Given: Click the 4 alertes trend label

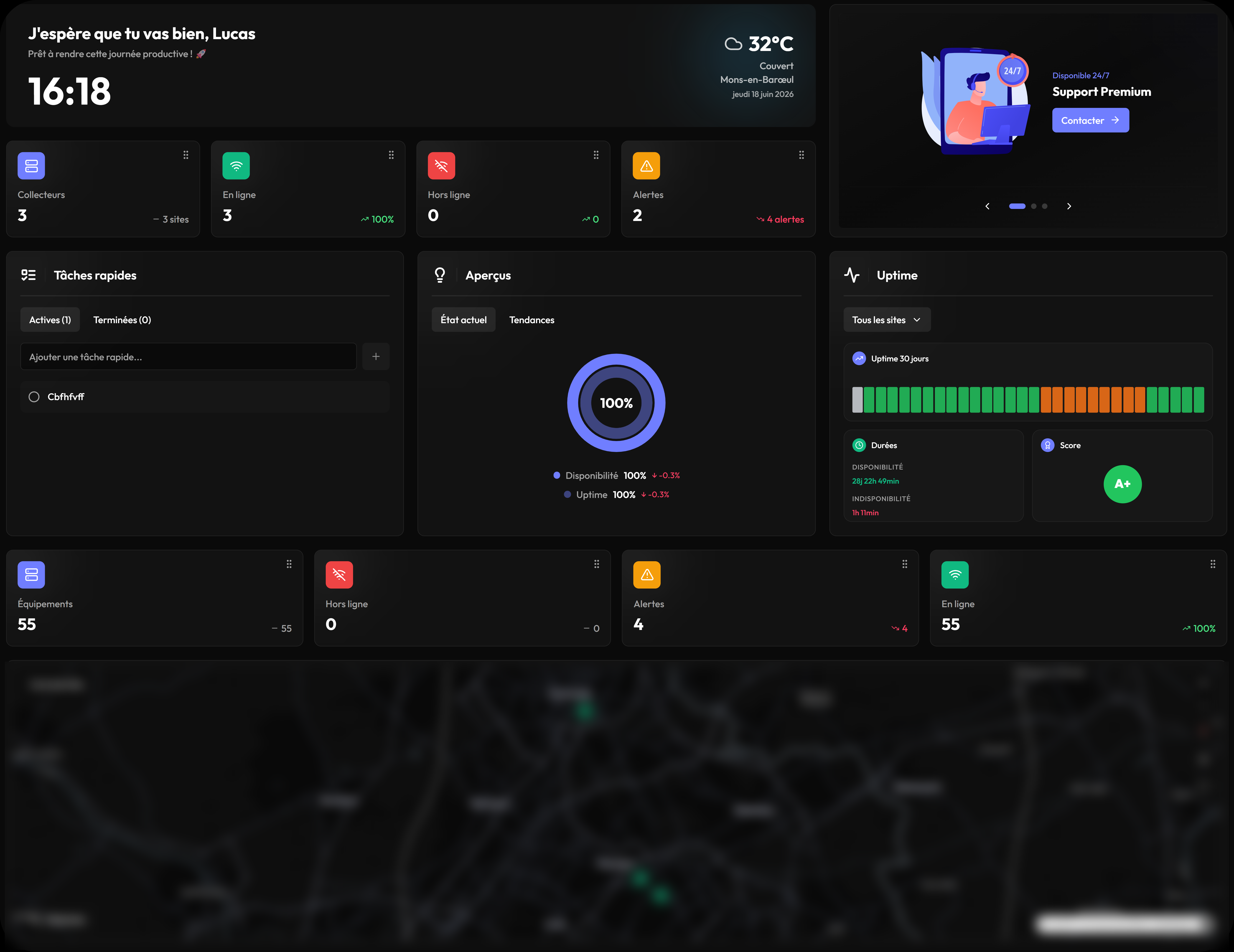Looking at the screenshot, I should point(780,219).
